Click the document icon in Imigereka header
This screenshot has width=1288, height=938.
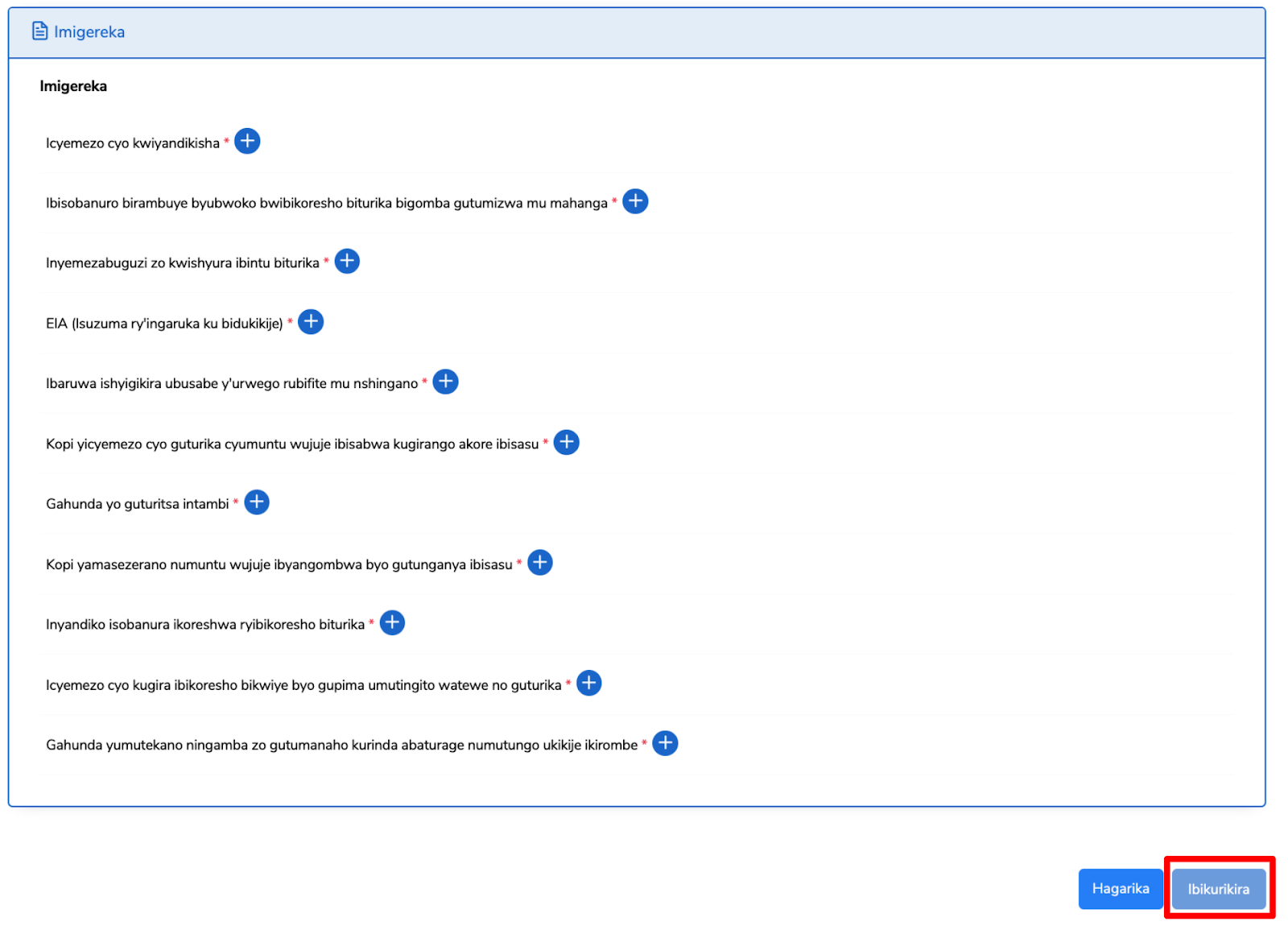39,31
